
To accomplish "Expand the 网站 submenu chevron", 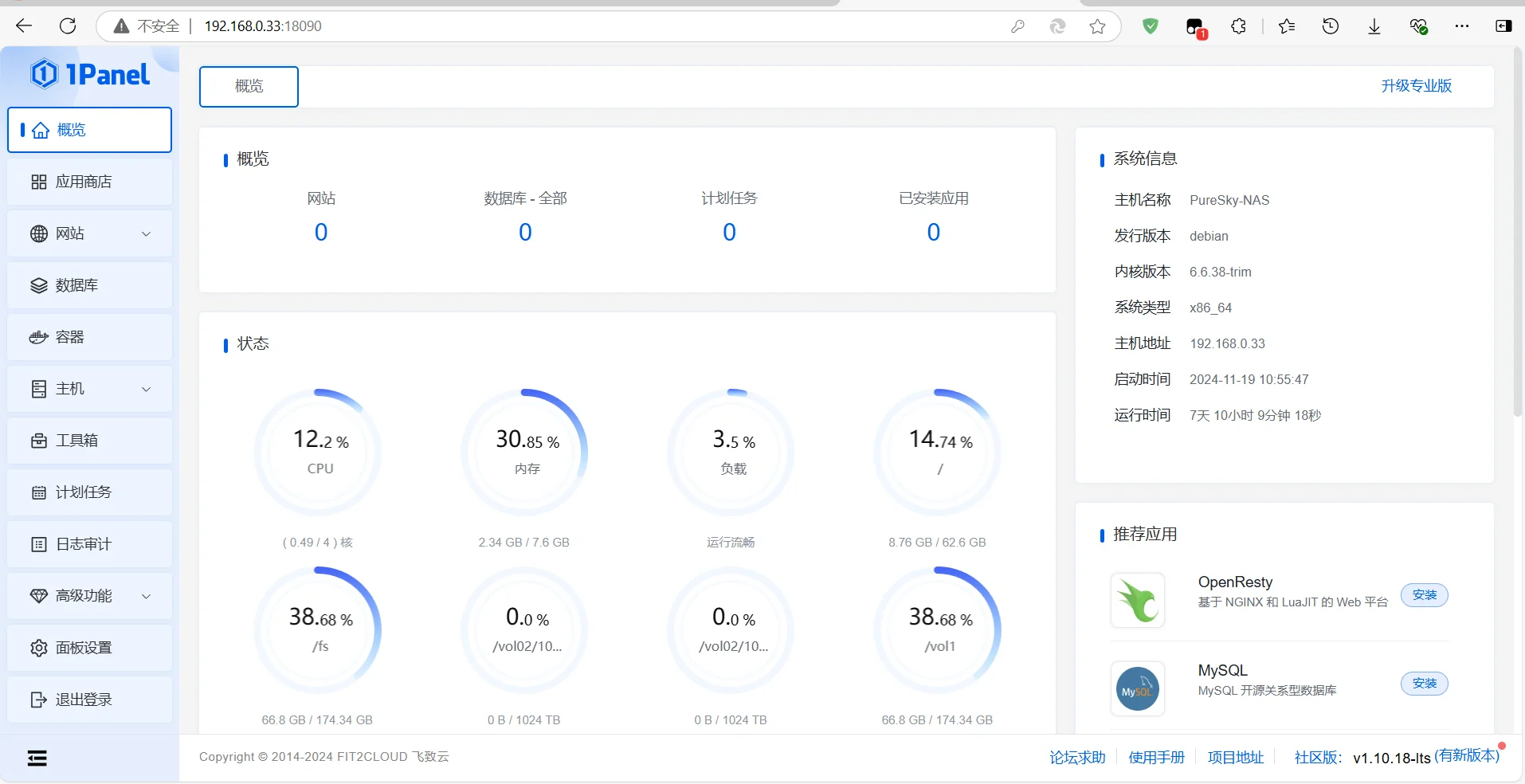I will point(146,234).
